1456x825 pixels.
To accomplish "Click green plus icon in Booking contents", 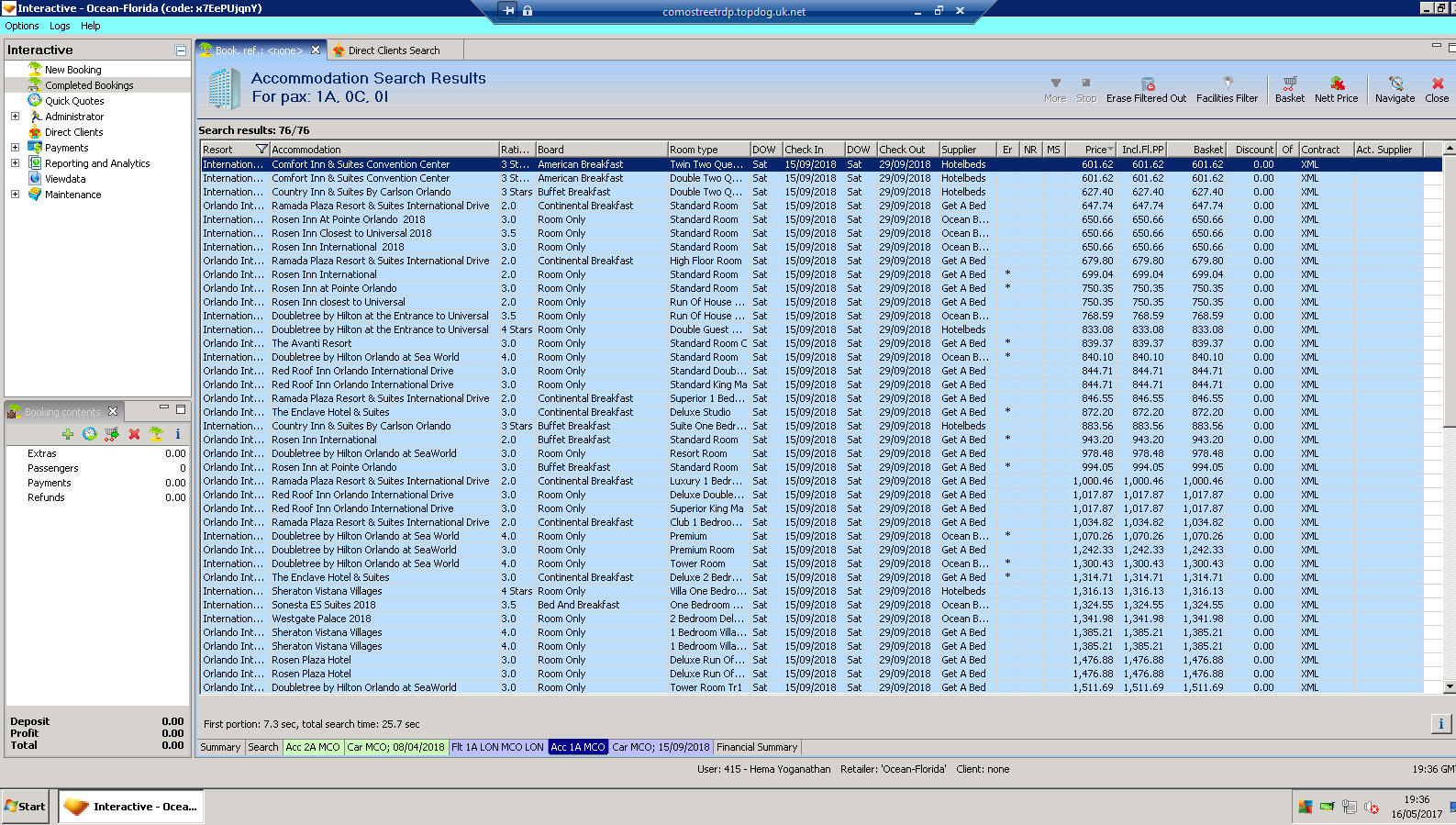I will pyautogui.click(x=68, y=434).
